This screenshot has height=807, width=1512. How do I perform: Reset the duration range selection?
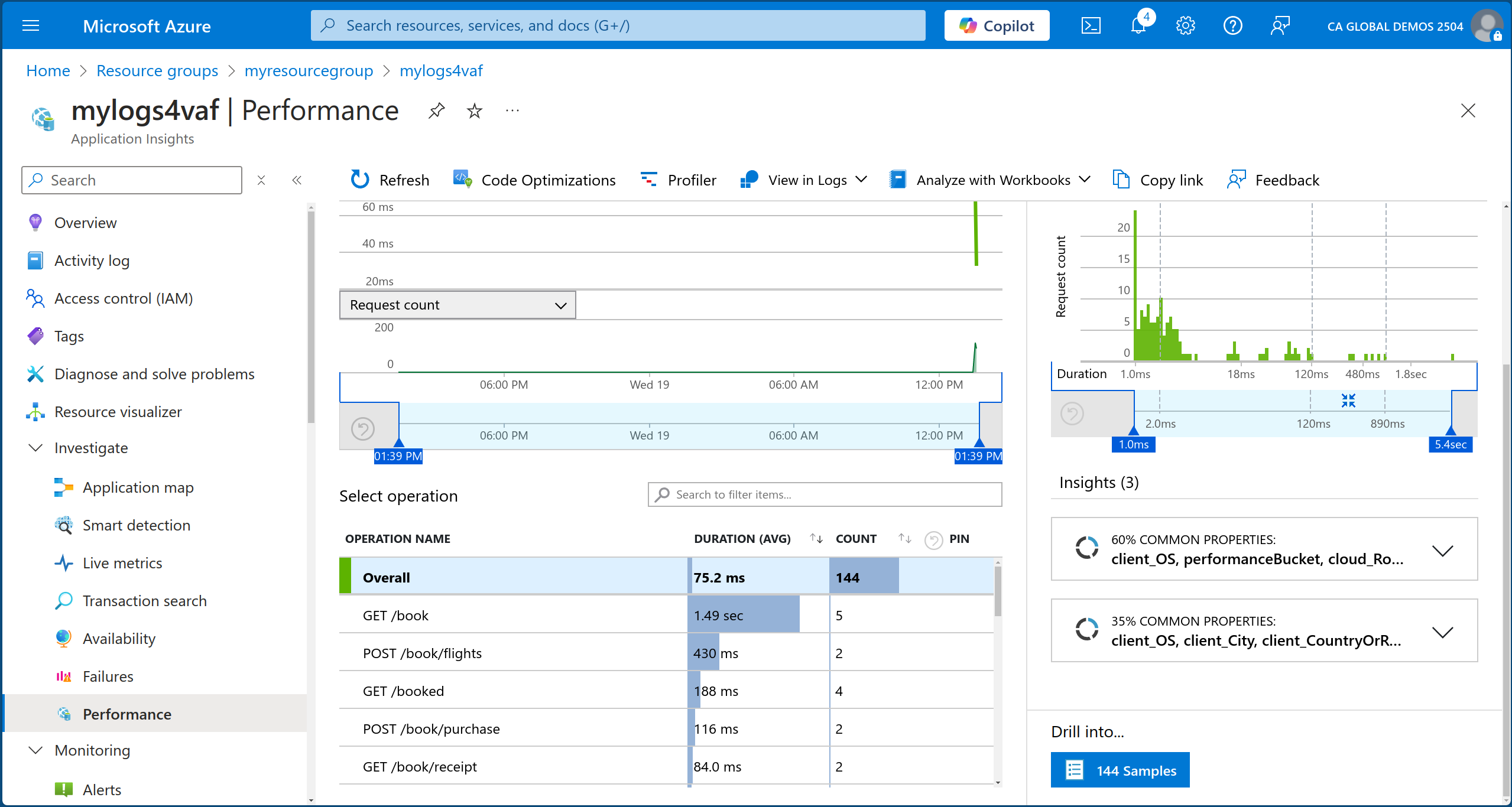pos(1072,414)
